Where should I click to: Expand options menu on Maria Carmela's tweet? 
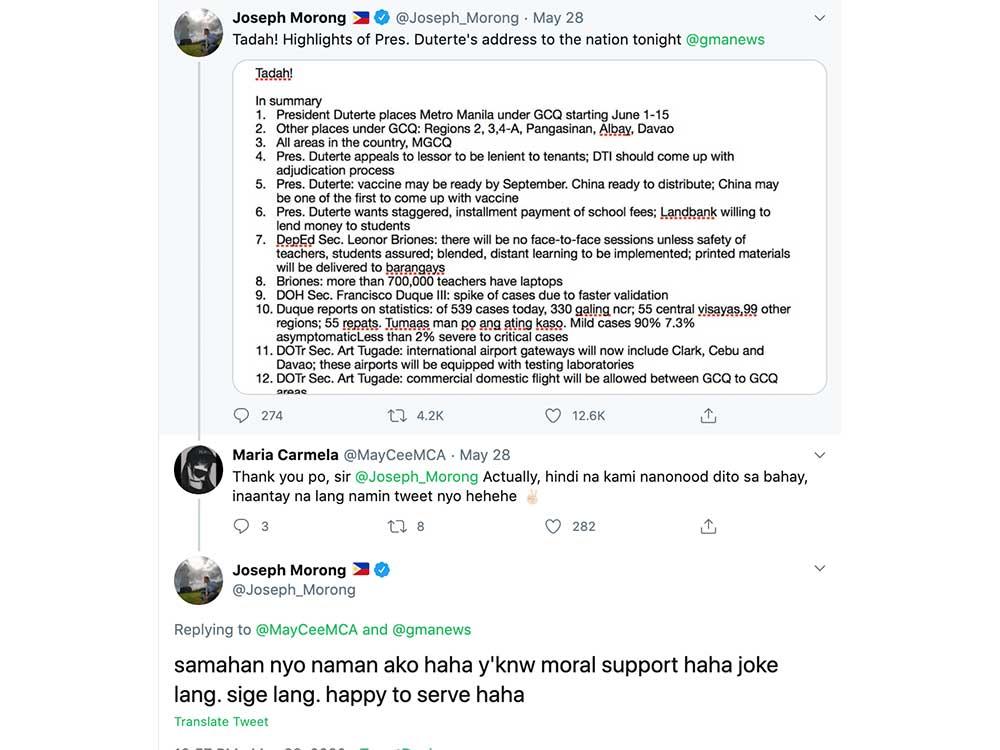(x=820, y=455)
